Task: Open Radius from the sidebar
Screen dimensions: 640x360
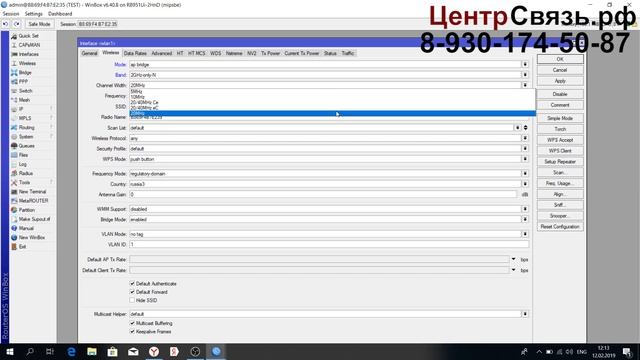Action: tap(25, 173)
